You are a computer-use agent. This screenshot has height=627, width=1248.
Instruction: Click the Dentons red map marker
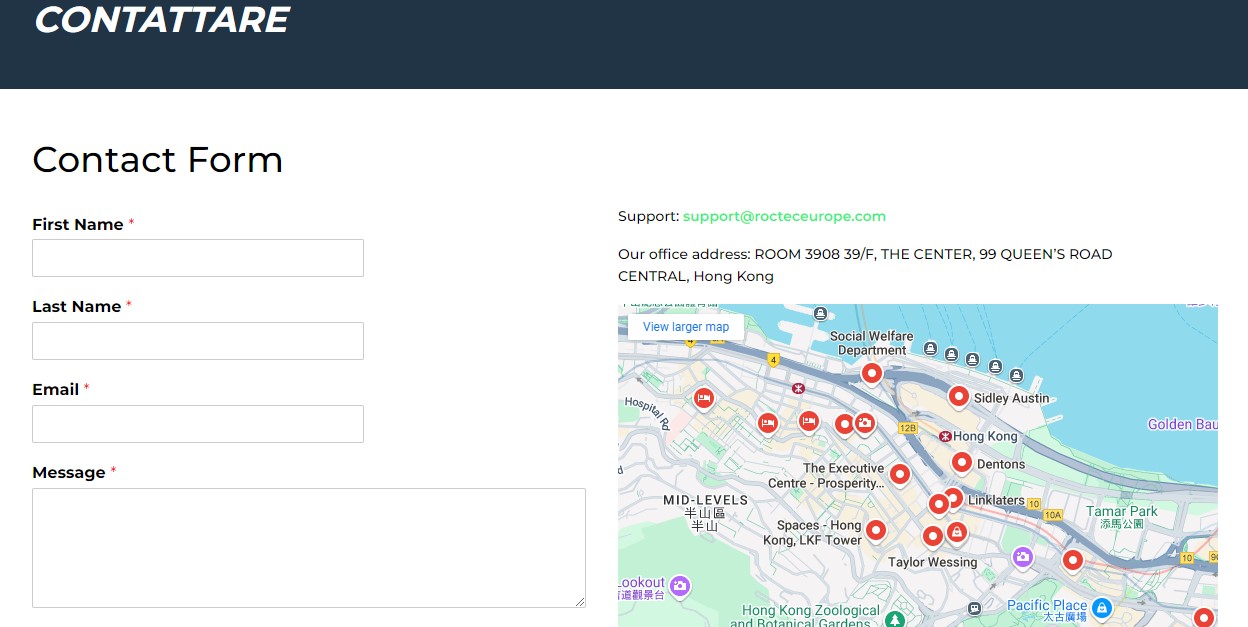(x=961, y=462)
